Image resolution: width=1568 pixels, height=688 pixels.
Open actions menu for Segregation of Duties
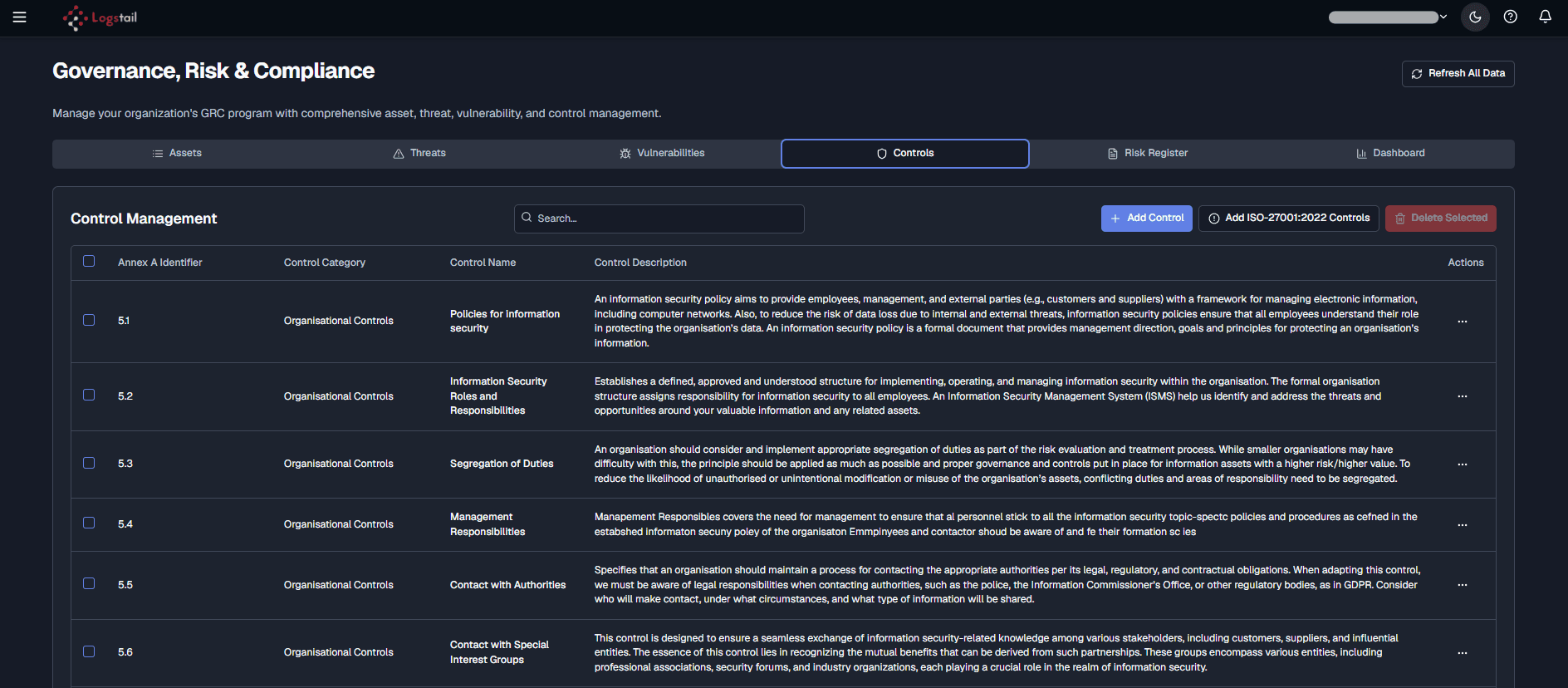click(x=1463, y=464)
